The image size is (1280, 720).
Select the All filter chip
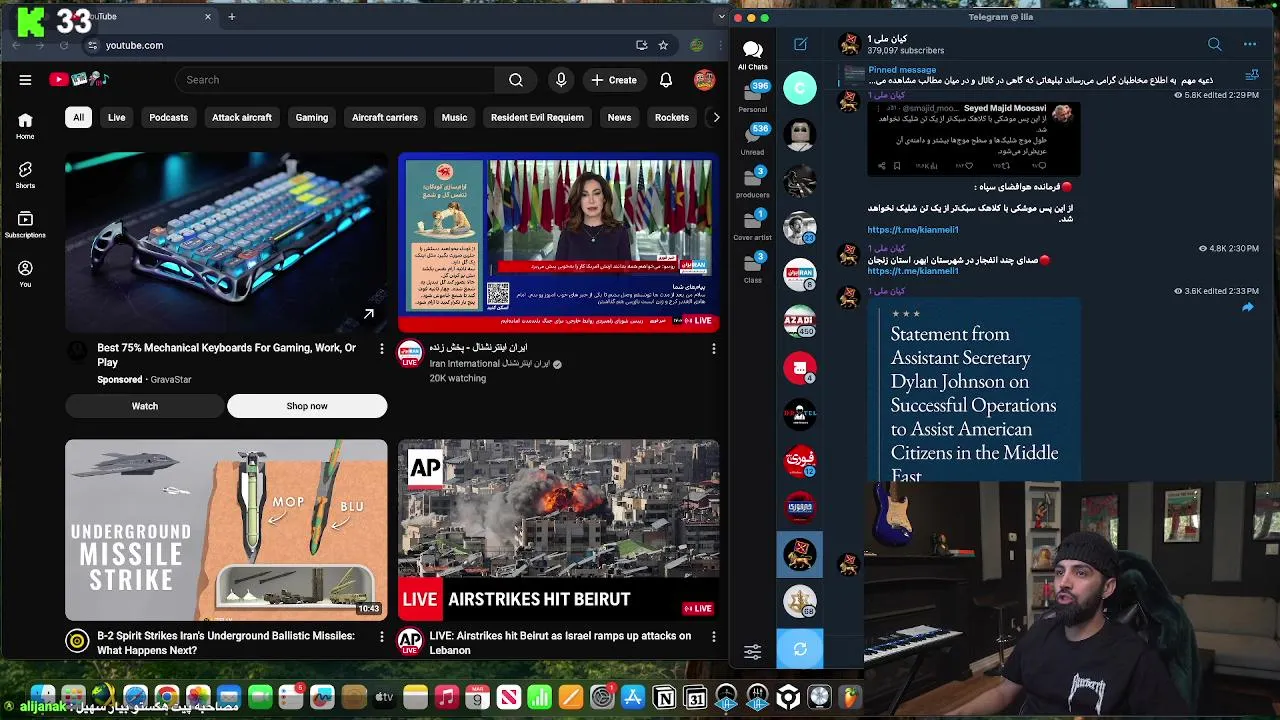tap(78, 117)
